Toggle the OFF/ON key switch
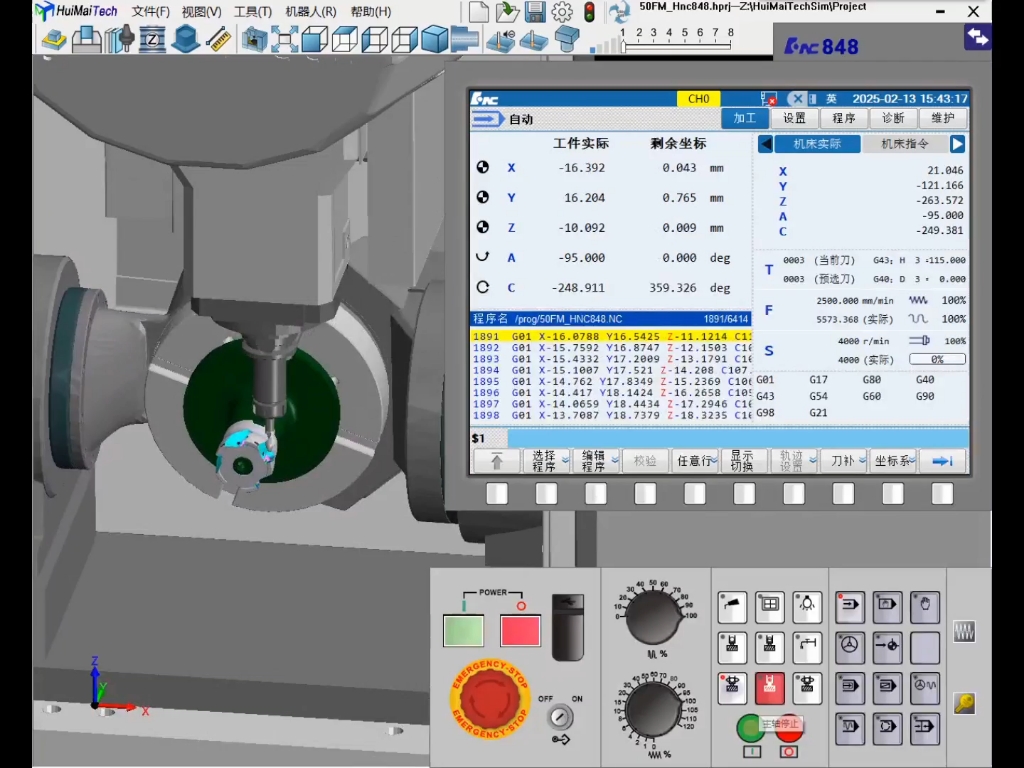 (x=560, y=718)
